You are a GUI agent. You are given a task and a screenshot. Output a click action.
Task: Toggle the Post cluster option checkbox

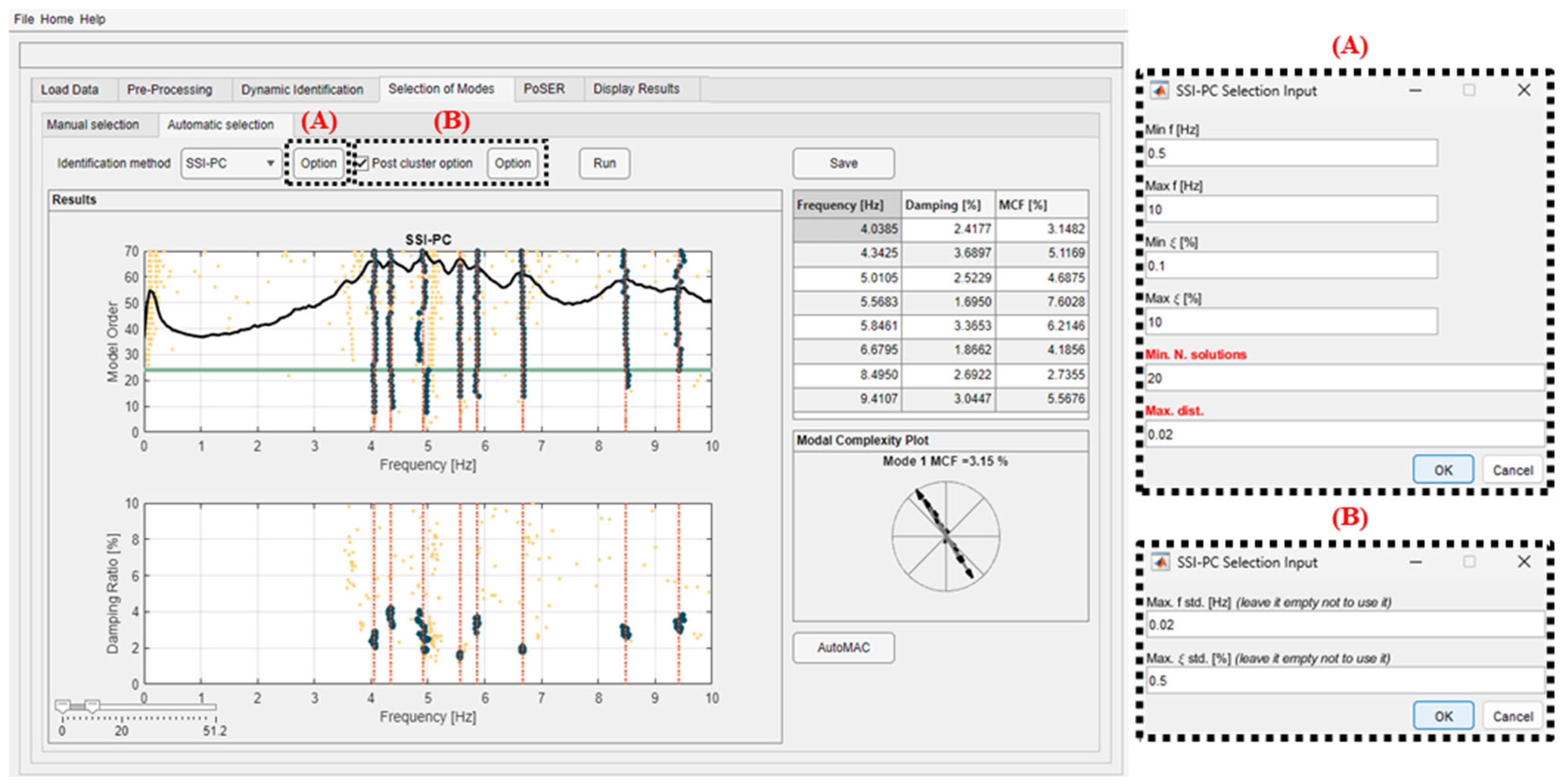pyautogui.click(x=362, y=163)
